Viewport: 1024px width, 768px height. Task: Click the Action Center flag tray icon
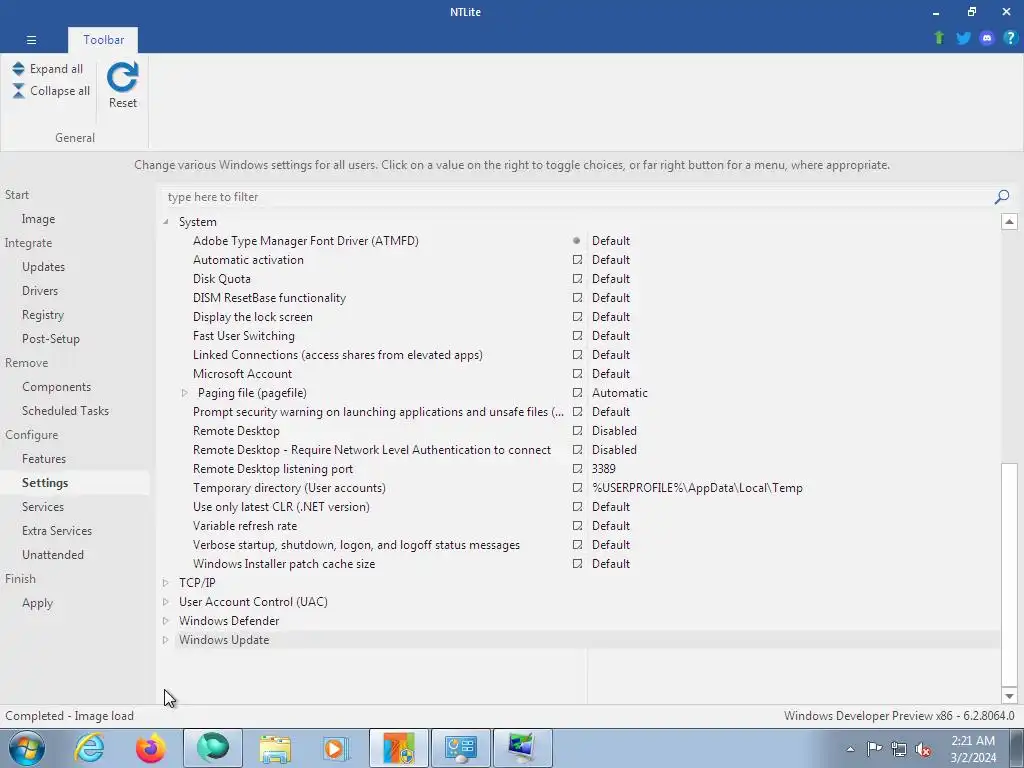874,749
